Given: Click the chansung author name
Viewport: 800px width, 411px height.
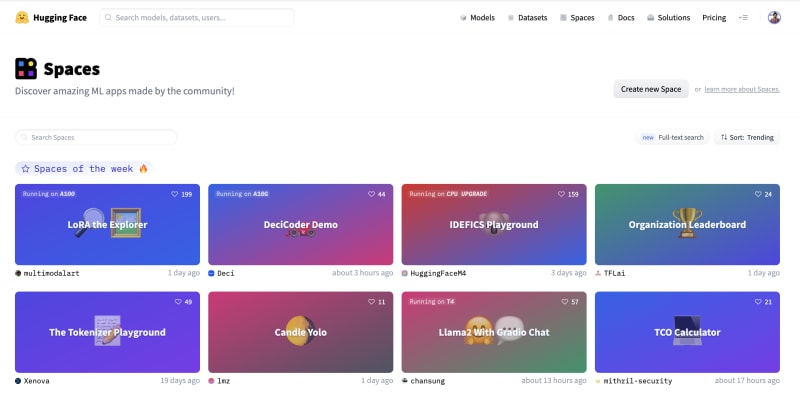Looking at the screenshot, I should coord(428,381).
